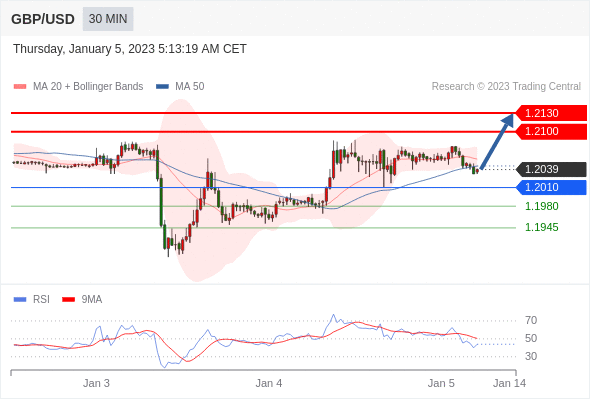
Task: Click the 1.1980 green support label
Action: pos(542,206)
